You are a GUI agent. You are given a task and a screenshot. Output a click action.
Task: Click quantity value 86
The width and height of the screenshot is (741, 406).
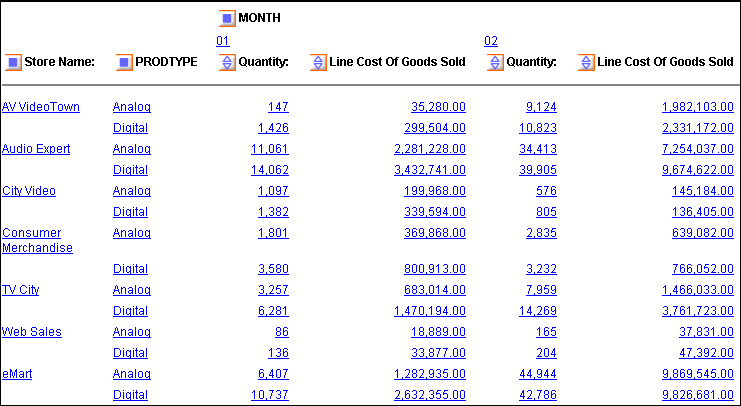click(282, 332)
